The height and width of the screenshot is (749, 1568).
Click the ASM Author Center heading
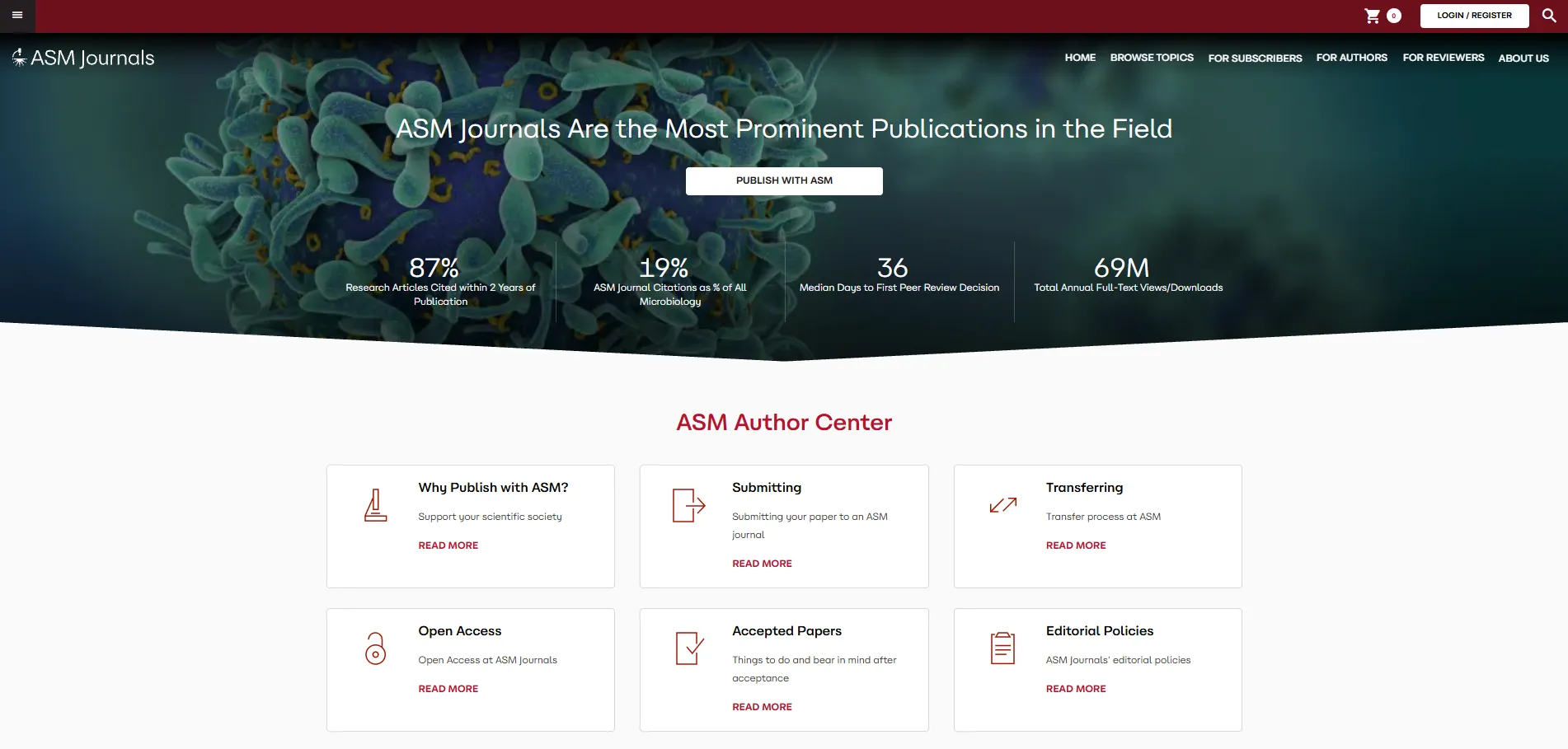click(x=784, y=423)
